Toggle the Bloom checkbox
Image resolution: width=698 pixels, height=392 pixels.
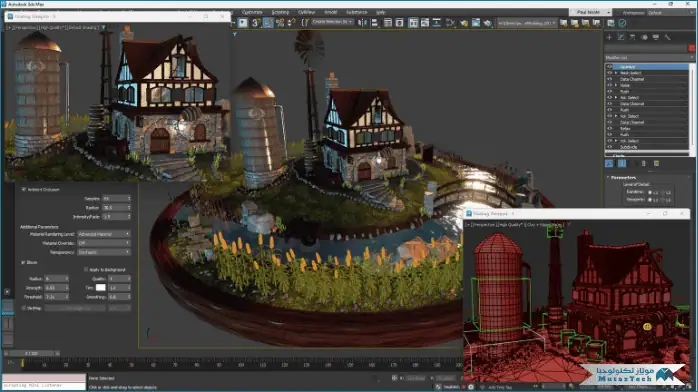[x=23, y=263]
